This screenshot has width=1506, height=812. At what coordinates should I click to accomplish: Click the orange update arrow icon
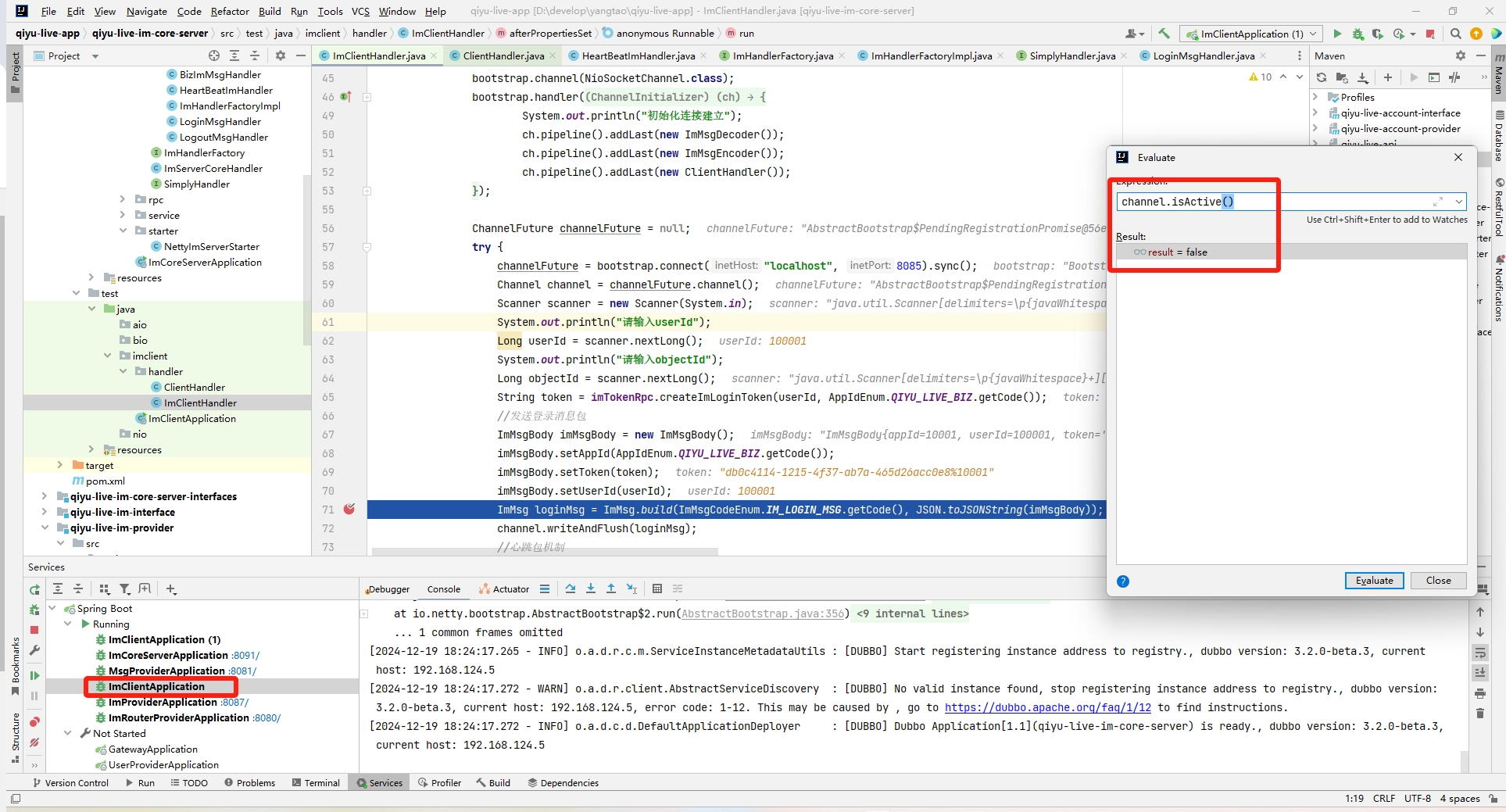[1476, 34]
